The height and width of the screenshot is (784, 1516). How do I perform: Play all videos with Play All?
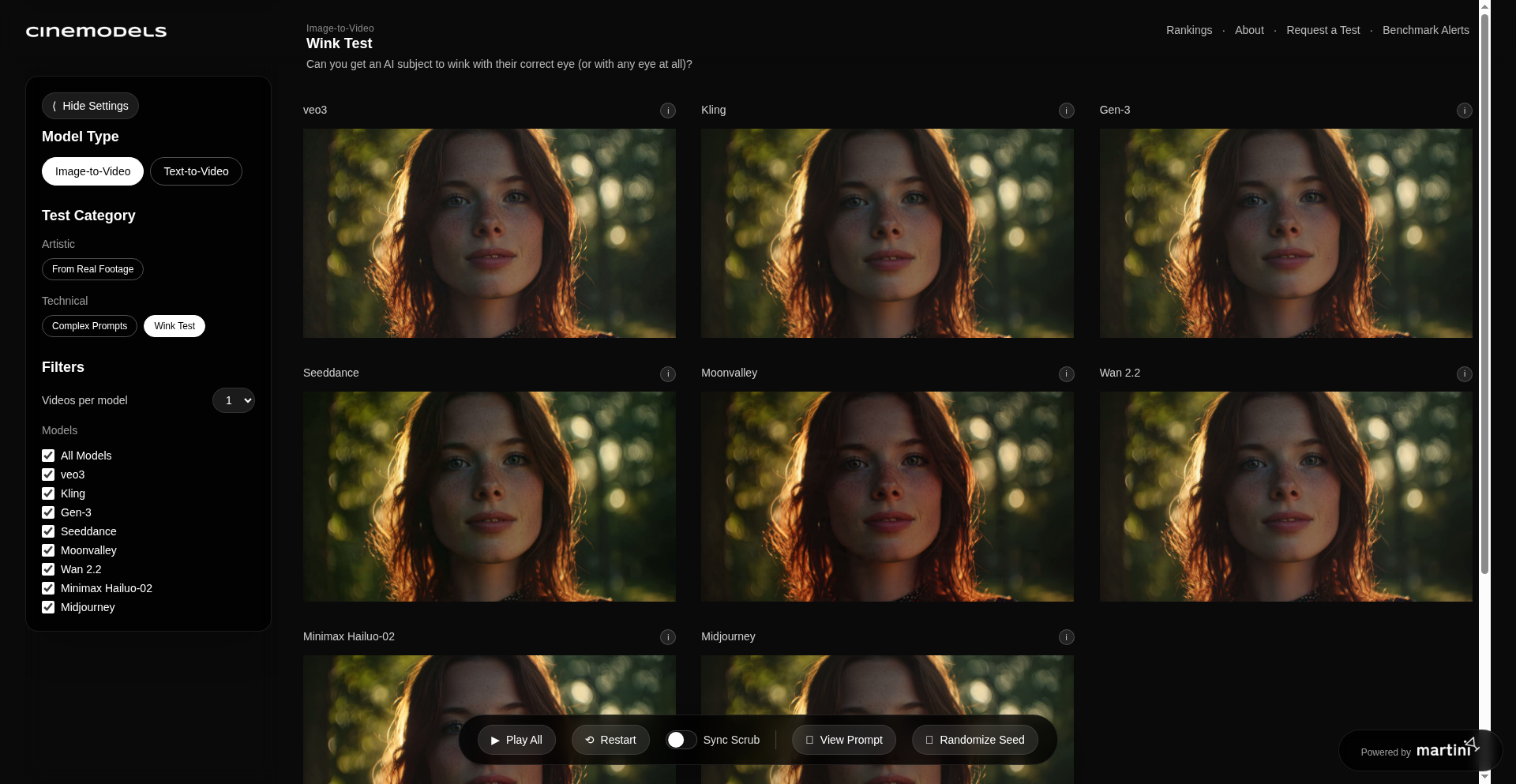click(x=516, y=740)
